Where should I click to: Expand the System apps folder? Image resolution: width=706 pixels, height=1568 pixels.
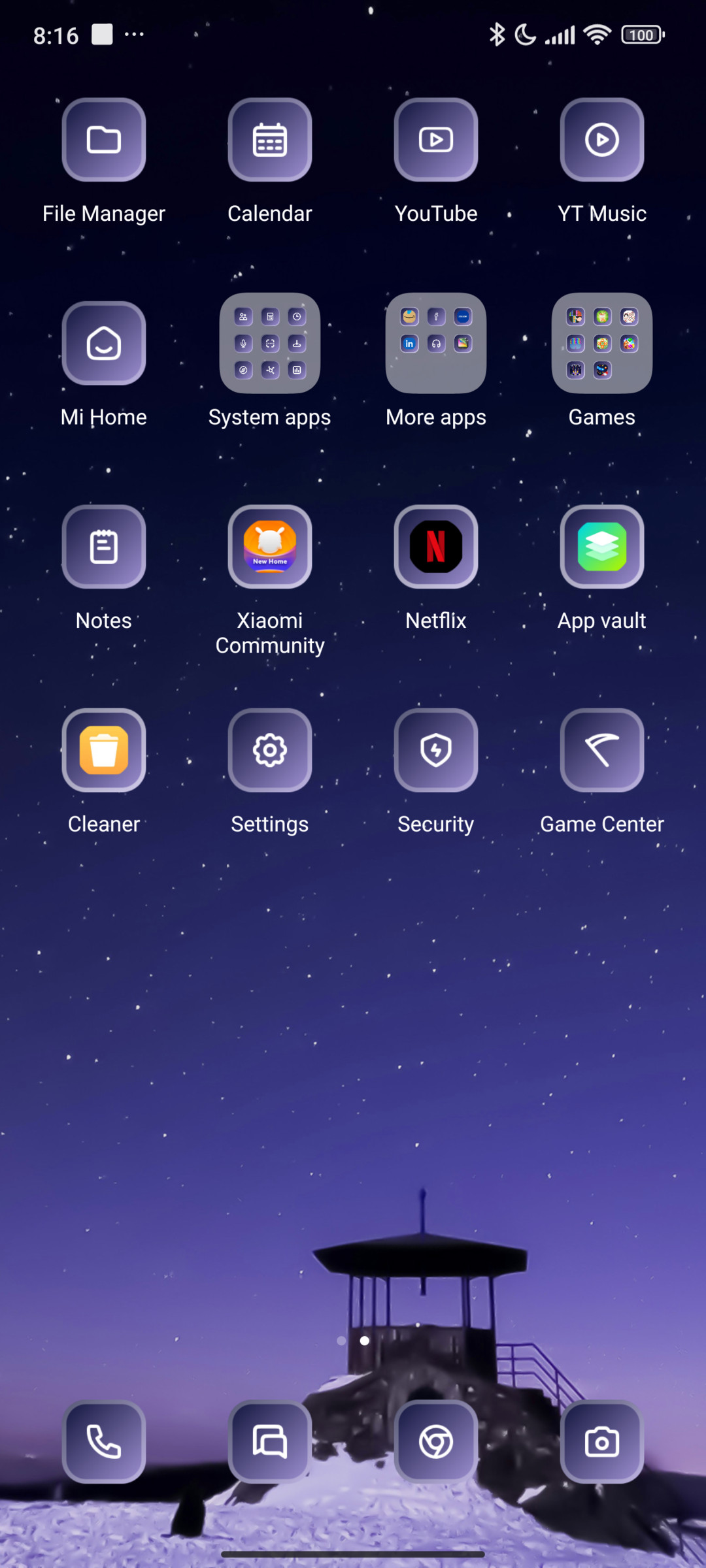270,343
